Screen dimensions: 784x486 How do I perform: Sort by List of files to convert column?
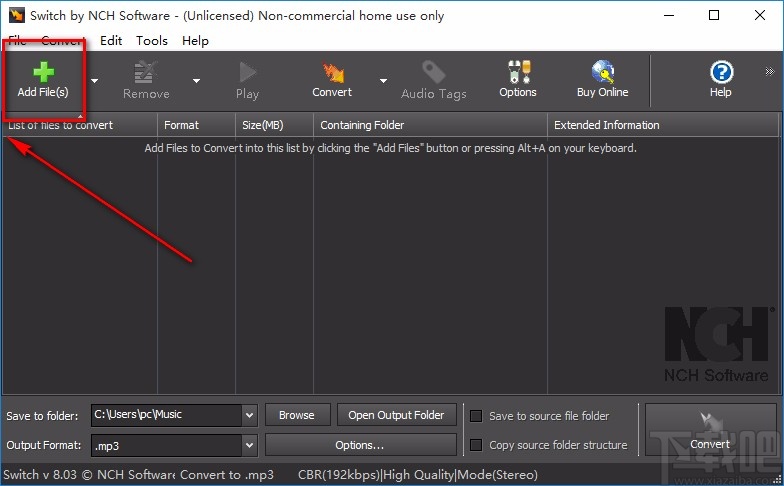pyautogui.click(x=80, y=125)
